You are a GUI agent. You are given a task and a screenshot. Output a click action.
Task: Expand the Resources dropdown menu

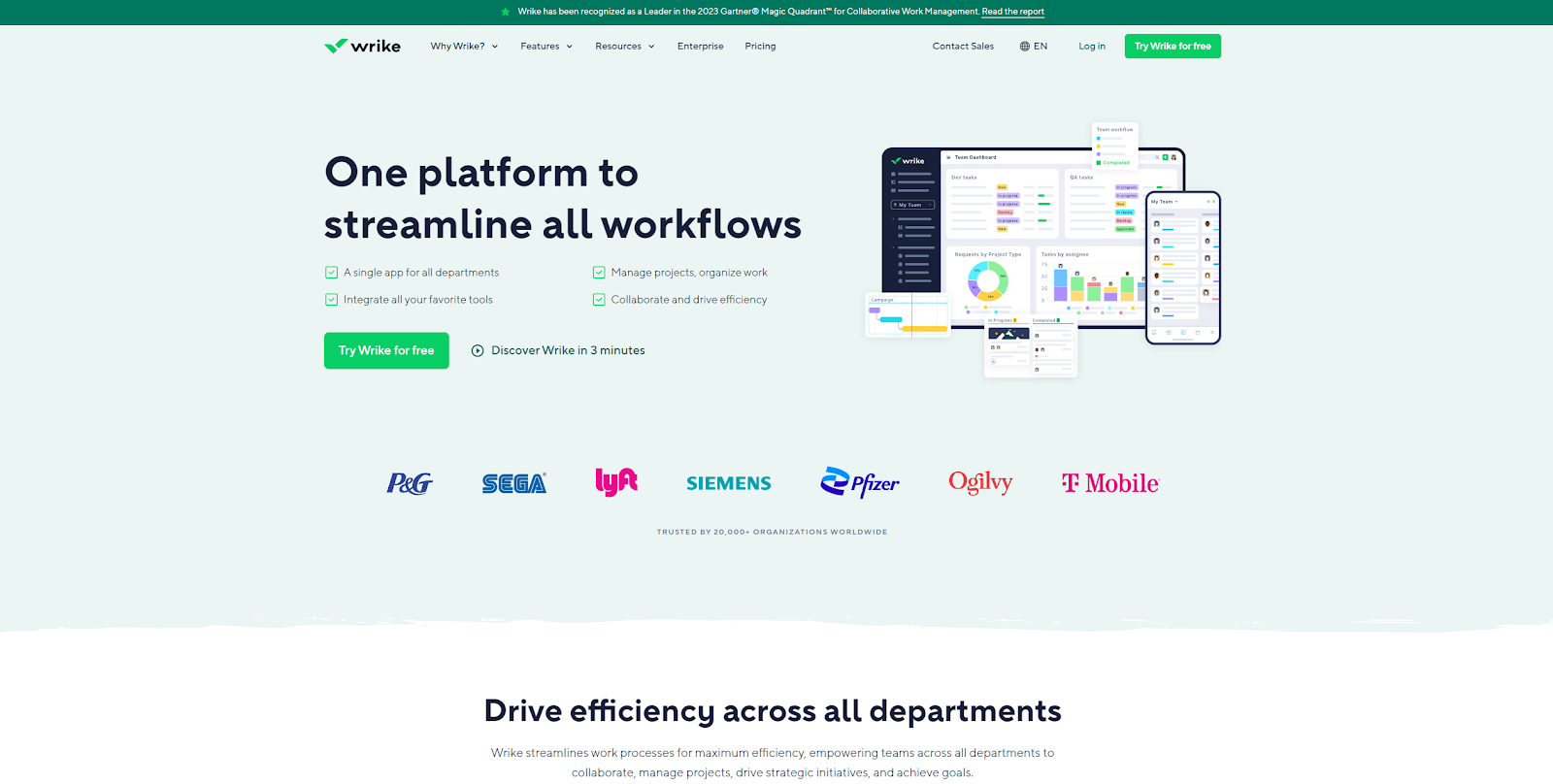tap(625, 47)
